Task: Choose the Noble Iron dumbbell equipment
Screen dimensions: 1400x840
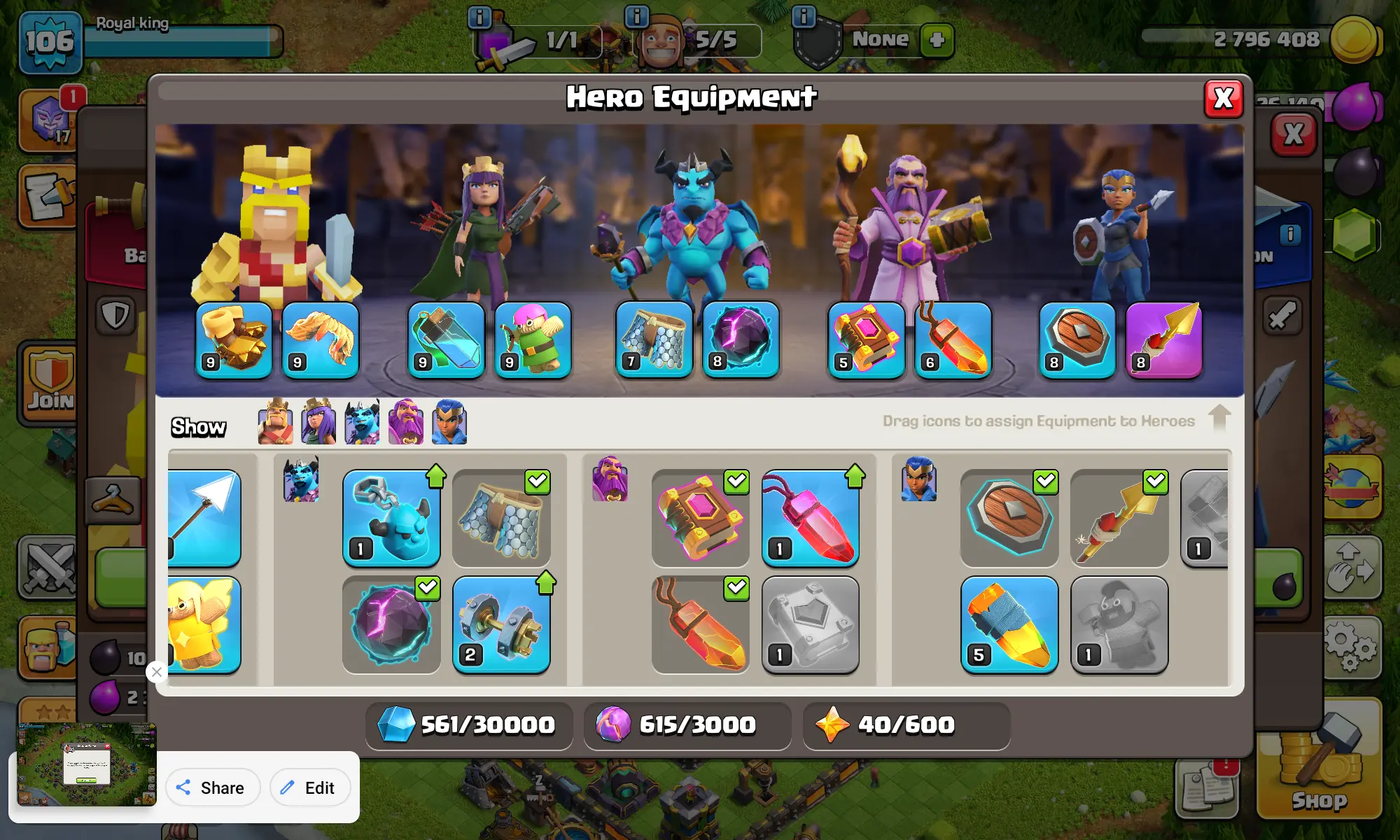Action: pos(501,625)
